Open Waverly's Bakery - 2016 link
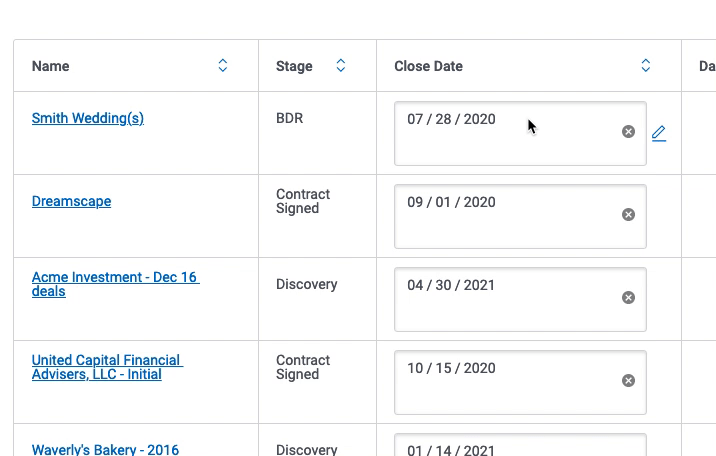 (x=105, y=450)
